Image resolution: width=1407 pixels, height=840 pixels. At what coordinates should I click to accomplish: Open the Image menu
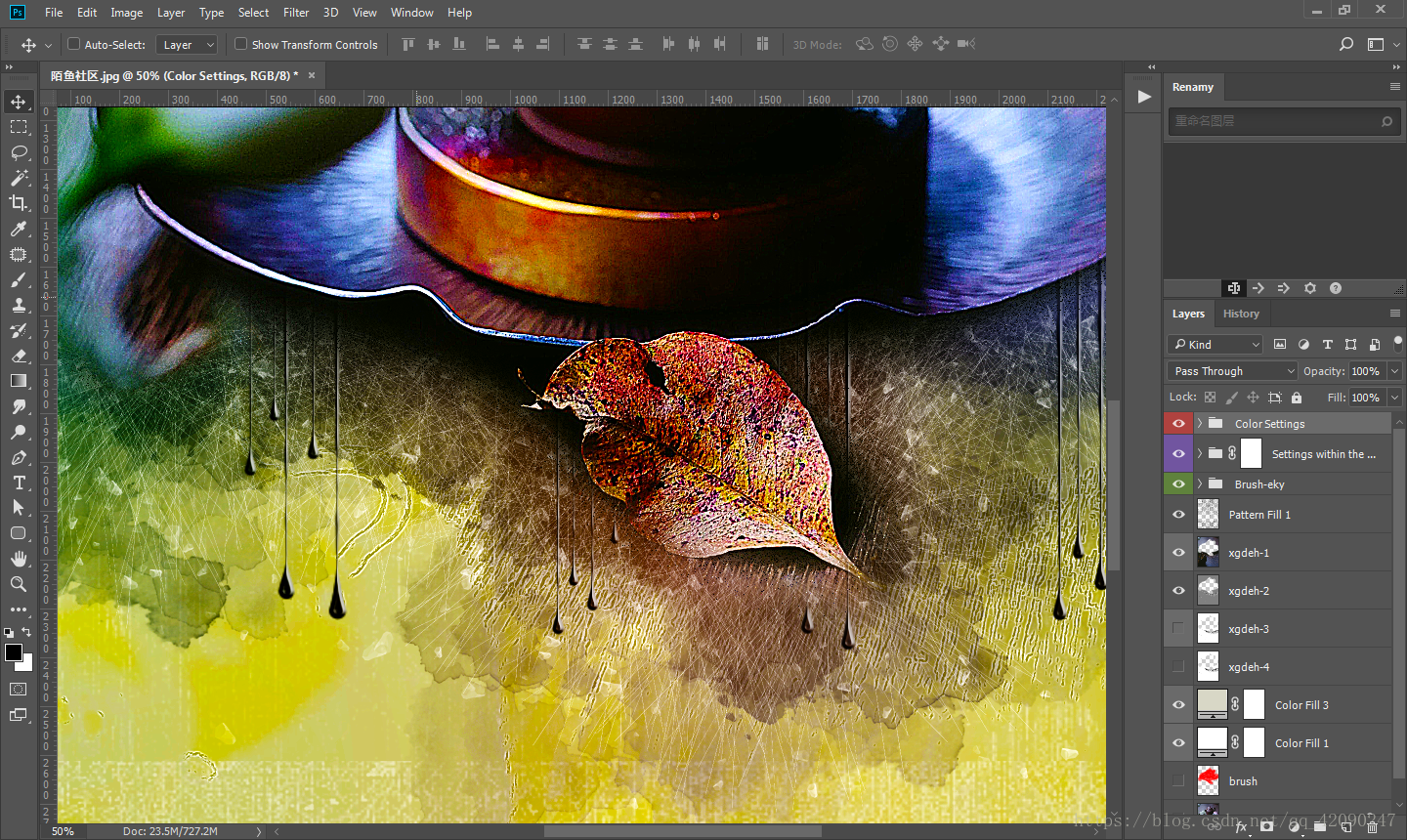[127, 13]
